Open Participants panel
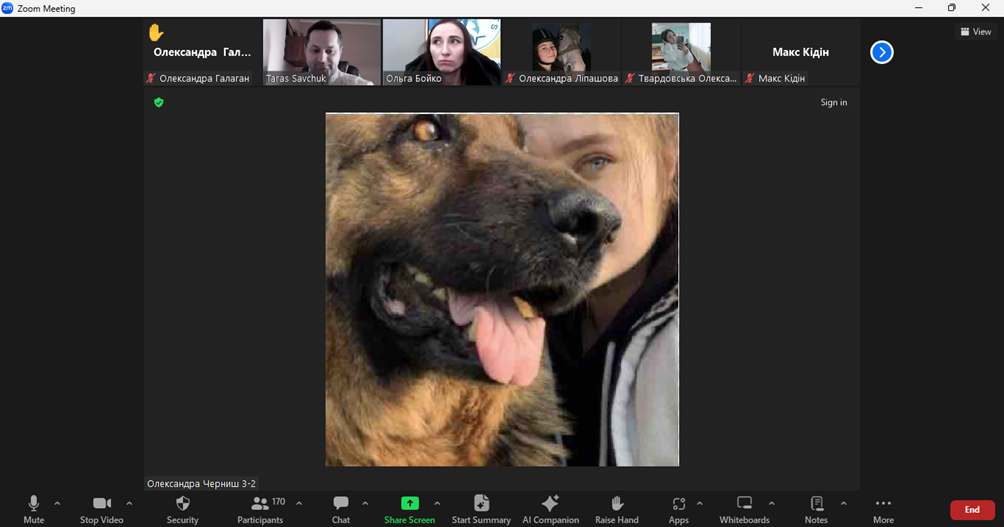Viewport: 1004px width, 527px height. click(260, 510)
